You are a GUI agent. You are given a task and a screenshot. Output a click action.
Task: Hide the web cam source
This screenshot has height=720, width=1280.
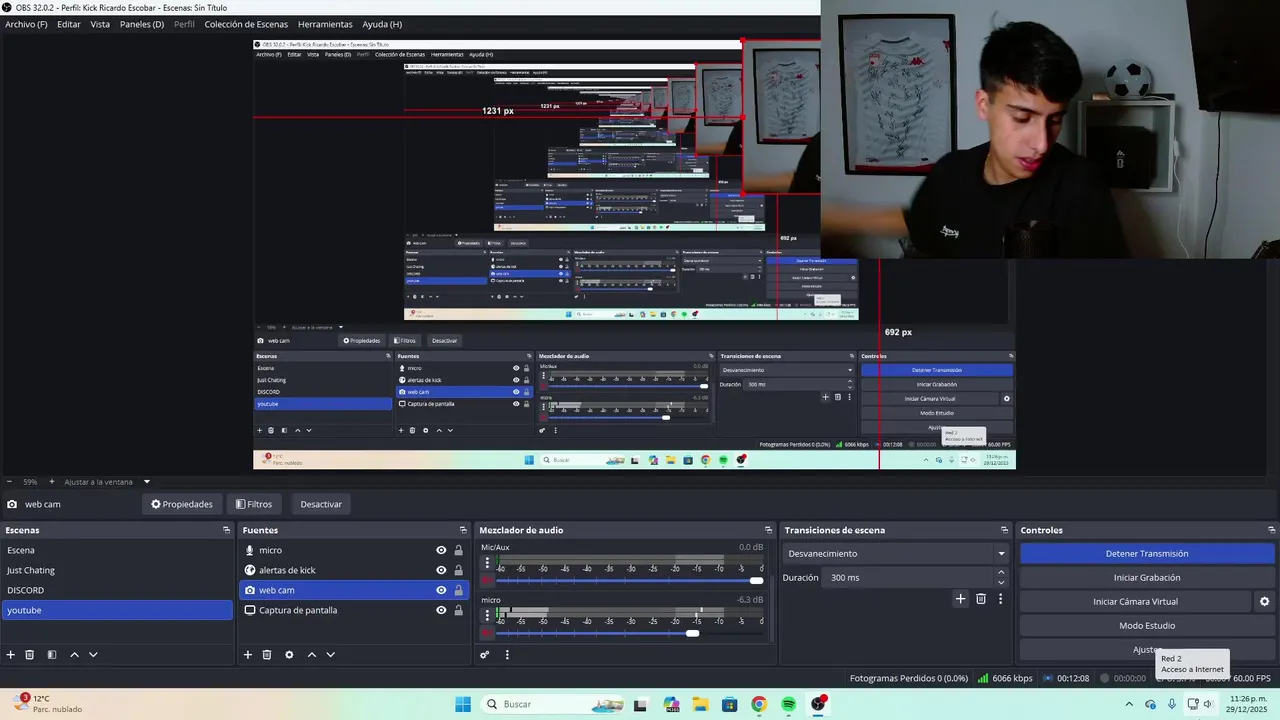[x=441, y=590]
